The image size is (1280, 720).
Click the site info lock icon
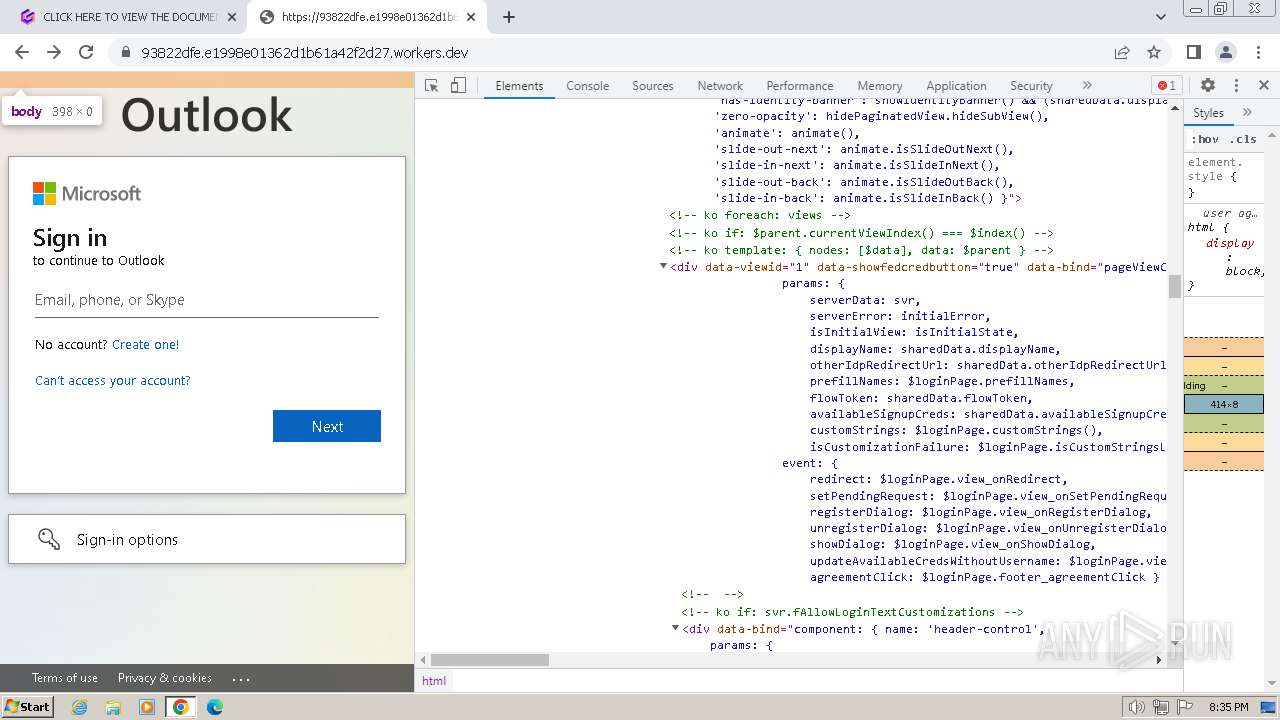click(x=124, y=52)
